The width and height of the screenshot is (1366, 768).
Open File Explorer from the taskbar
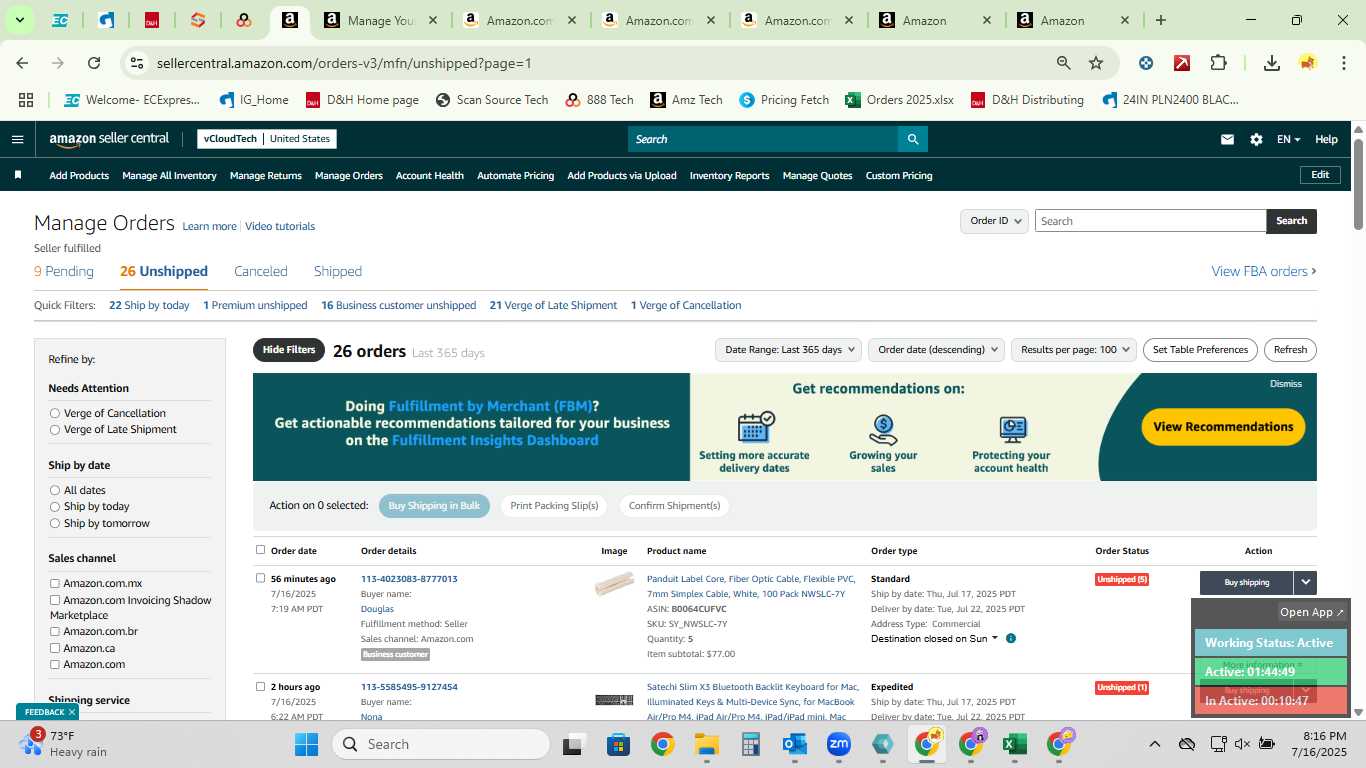tap(707, 744)
